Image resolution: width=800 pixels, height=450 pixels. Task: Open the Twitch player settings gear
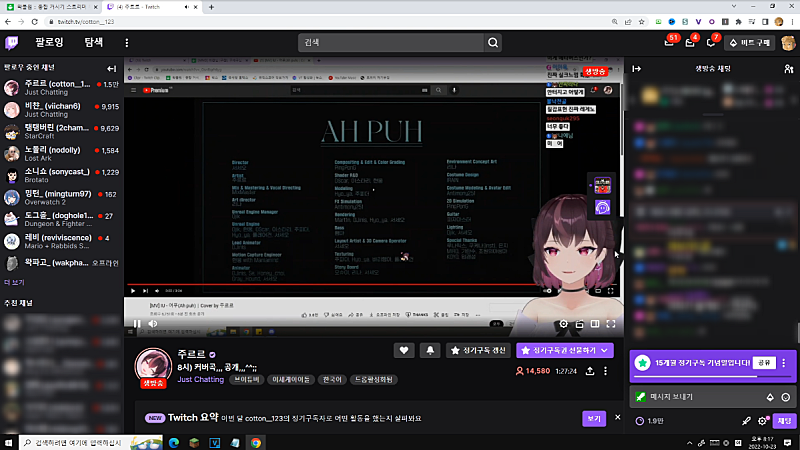(x=563, y=323)
